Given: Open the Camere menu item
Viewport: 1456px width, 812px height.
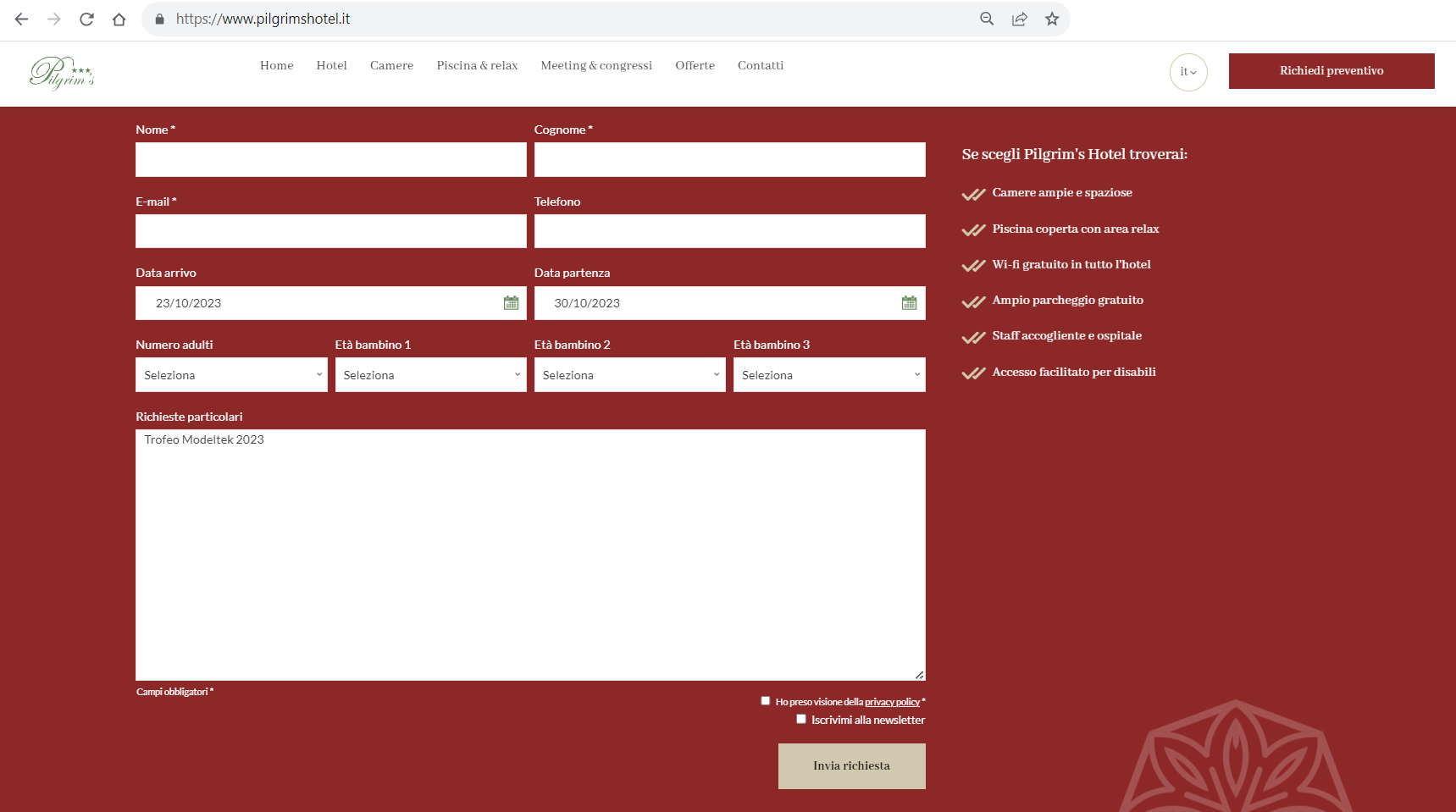Looking at the screenshot, I should pos(392,65).
